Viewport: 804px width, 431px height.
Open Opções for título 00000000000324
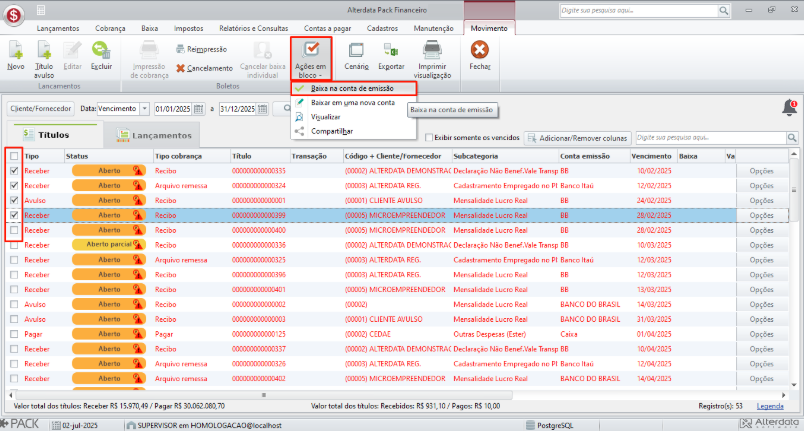[761, 186]
